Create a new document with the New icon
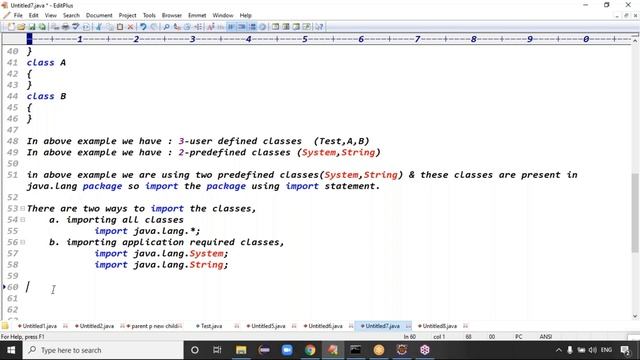This screenshot has height=360, width=640. click(x=11, y=27)
